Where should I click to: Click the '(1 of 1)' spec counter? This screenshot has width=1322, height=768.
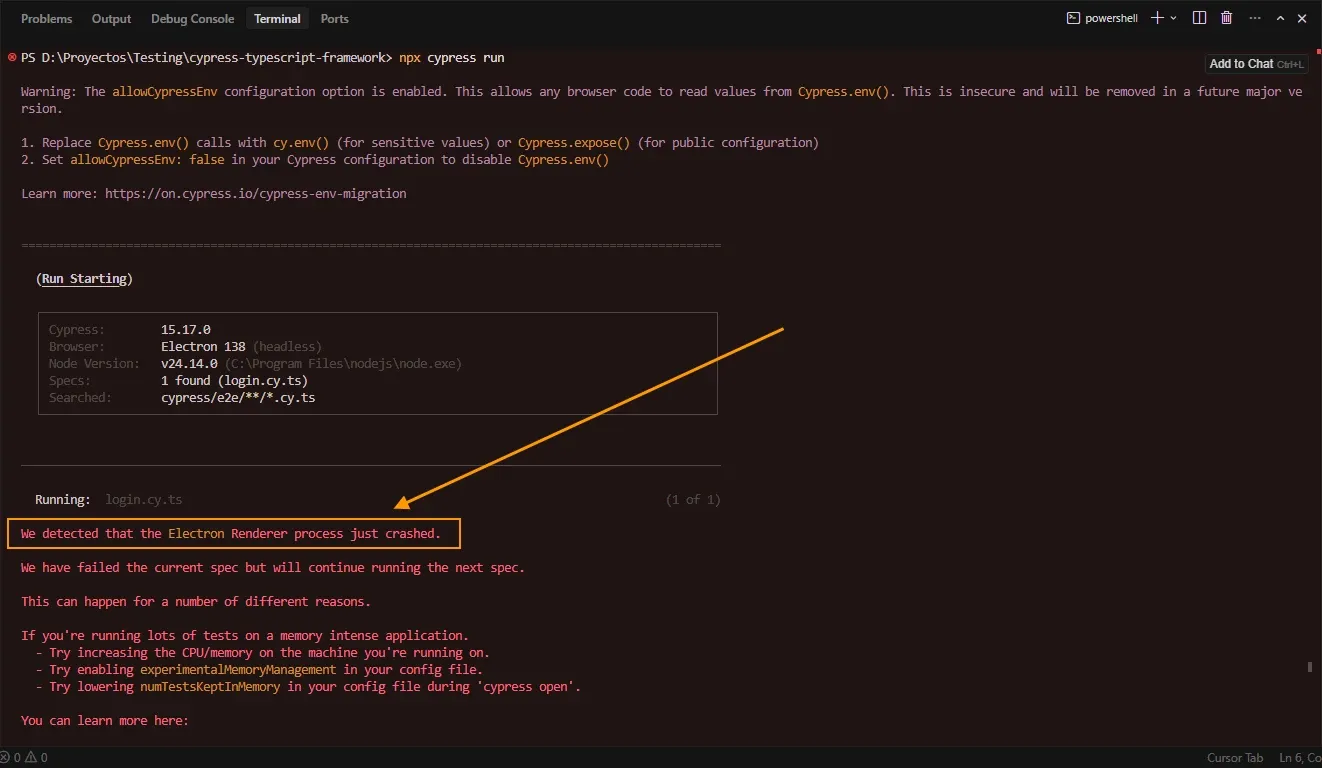point(693,500)
